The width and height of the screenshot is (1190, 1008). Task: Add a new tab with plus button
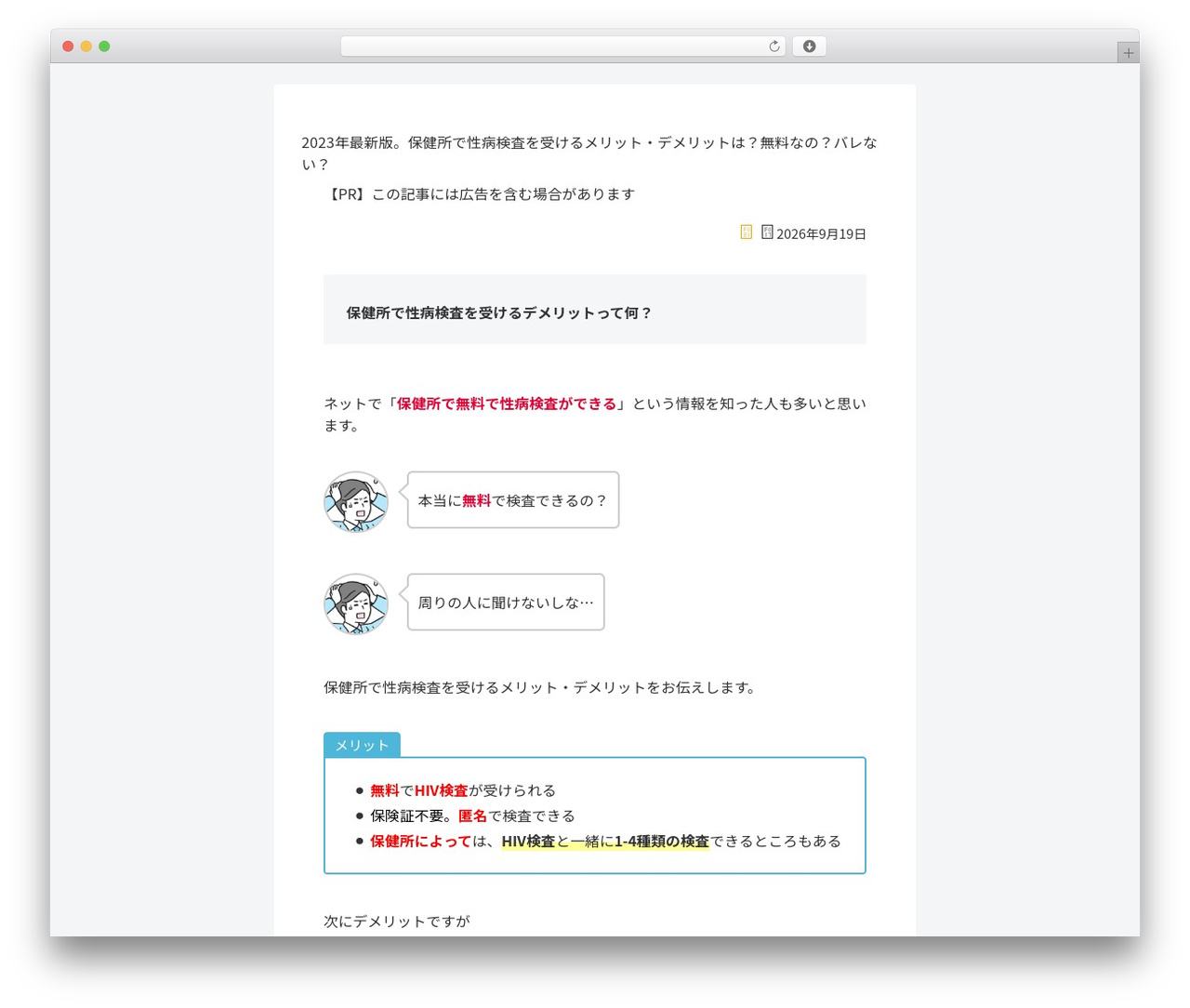pyautogui.click(x=1128, y=53)
